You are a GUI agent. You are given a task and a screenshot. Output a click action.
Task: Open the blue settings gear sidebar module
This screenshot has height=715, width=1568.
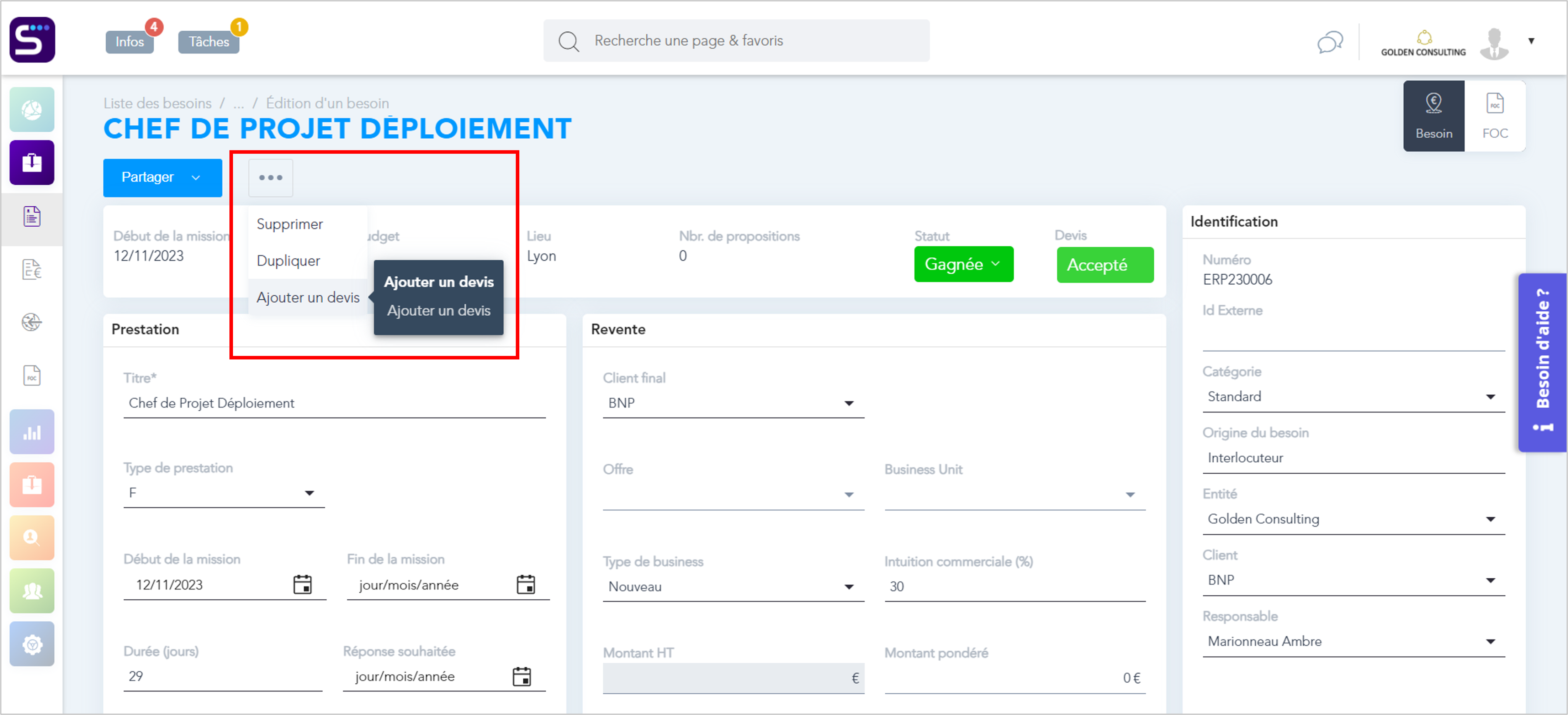pyautogui.click(x=32, y=644)
